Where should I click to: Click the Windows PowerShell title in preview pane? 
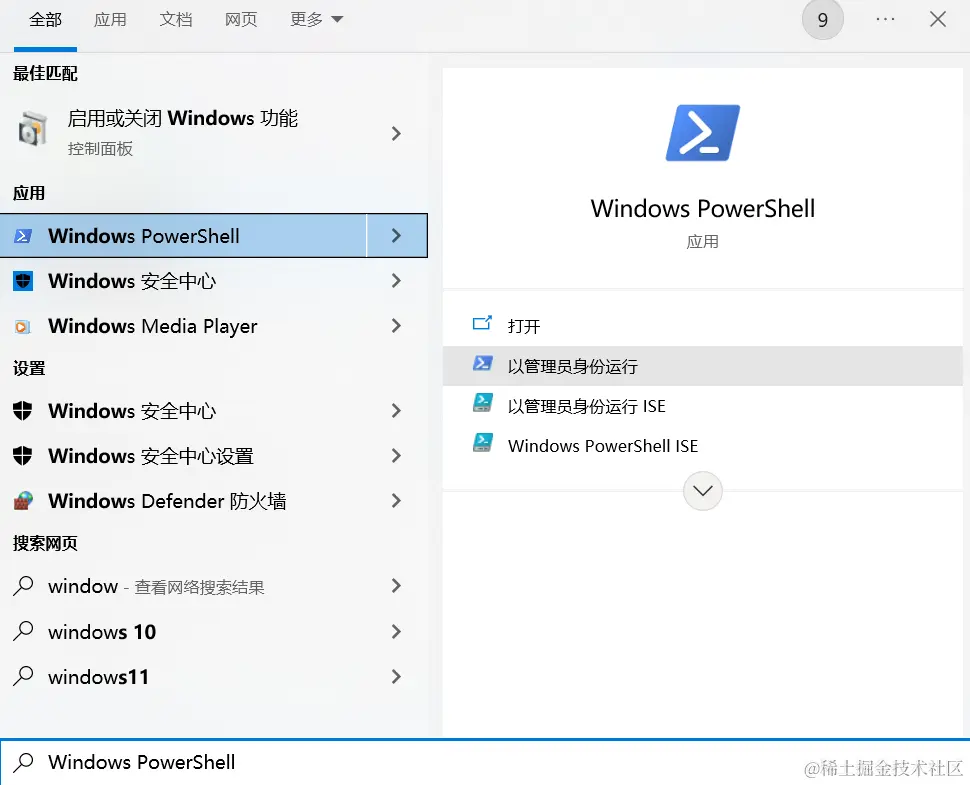click(703, 208)
